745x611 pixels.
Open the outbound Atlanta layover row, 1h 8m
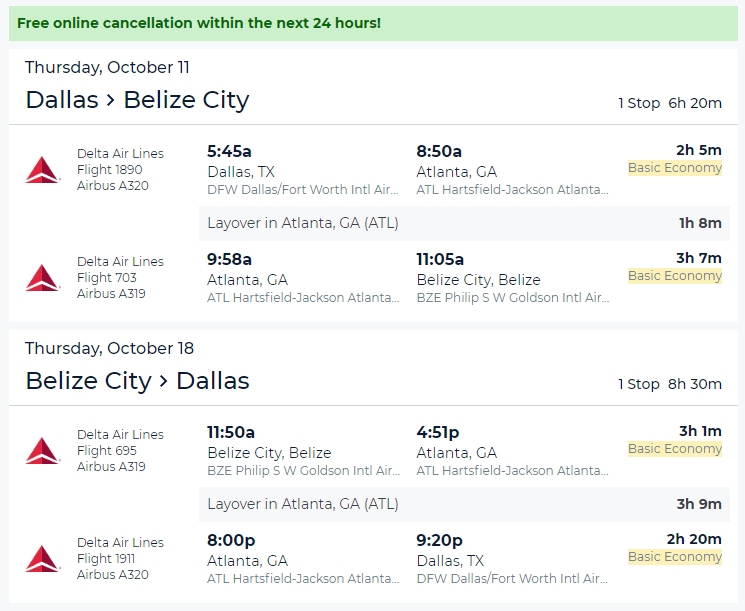pos(464,223)
